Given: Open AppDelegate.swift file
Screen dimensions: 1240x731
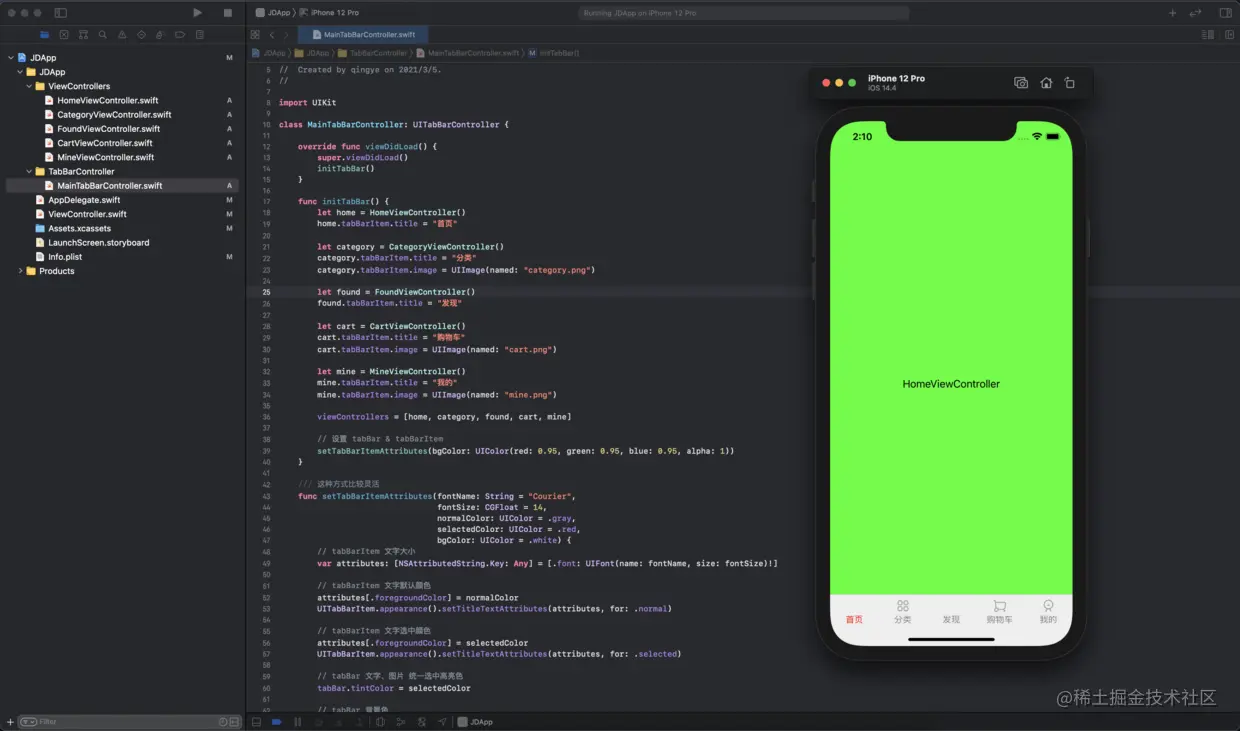Looking at the screenshot, I should (84, 200).
